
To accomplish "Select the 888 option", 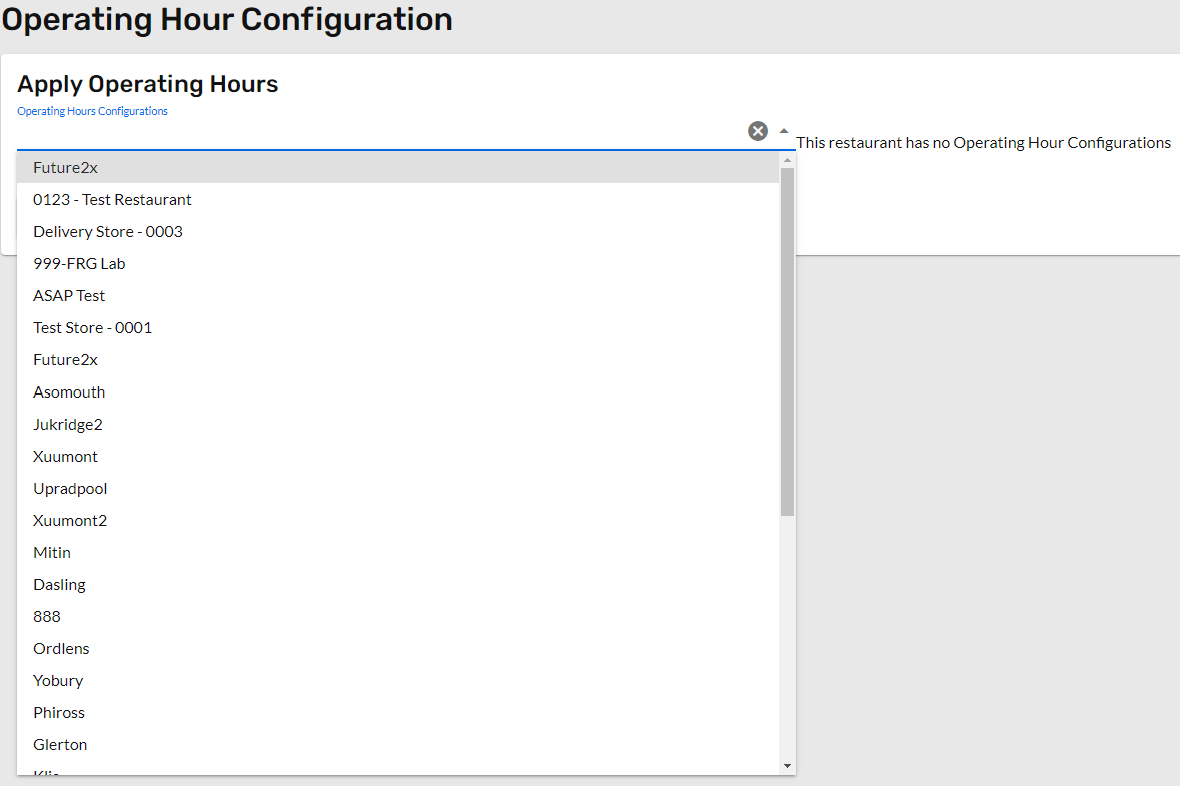I will (398, 617).
